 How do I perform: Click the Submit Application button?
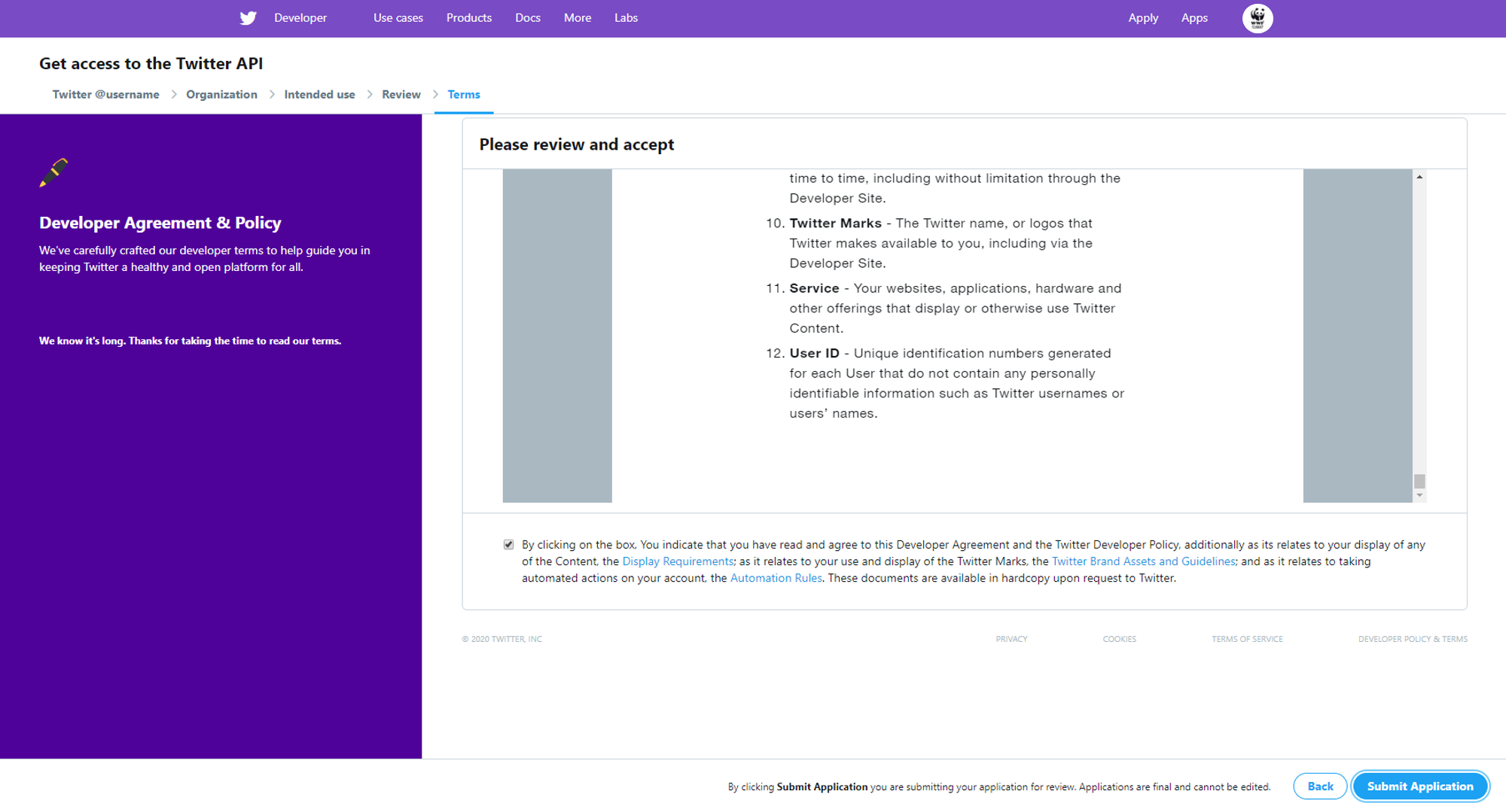coord(1420,786)
